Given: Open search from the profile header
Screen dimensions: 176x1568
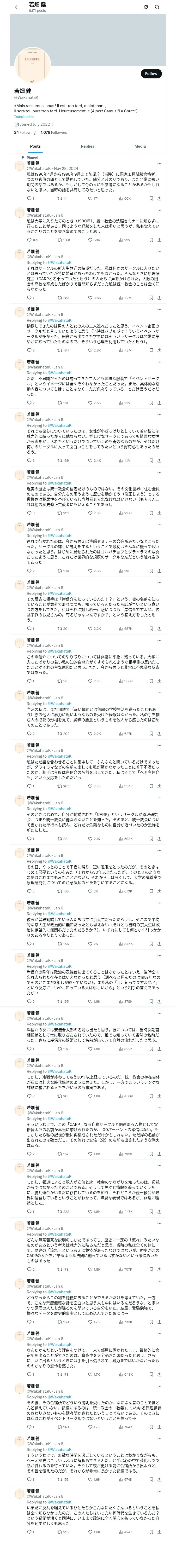Looking at the screenshot, I should coord(157,7).
